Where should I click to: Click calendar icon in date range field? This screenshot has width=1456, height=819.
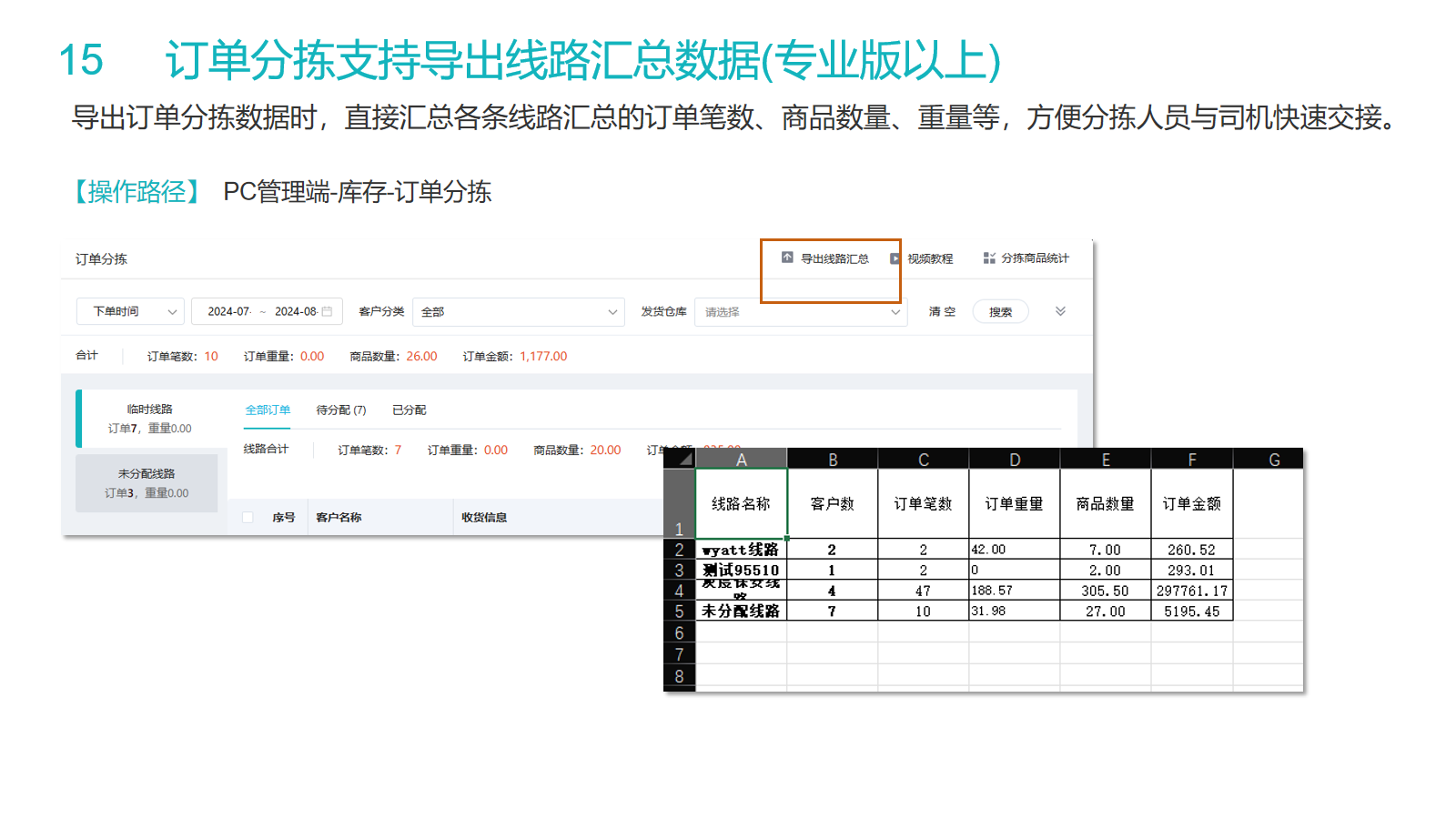pos(327,311)
